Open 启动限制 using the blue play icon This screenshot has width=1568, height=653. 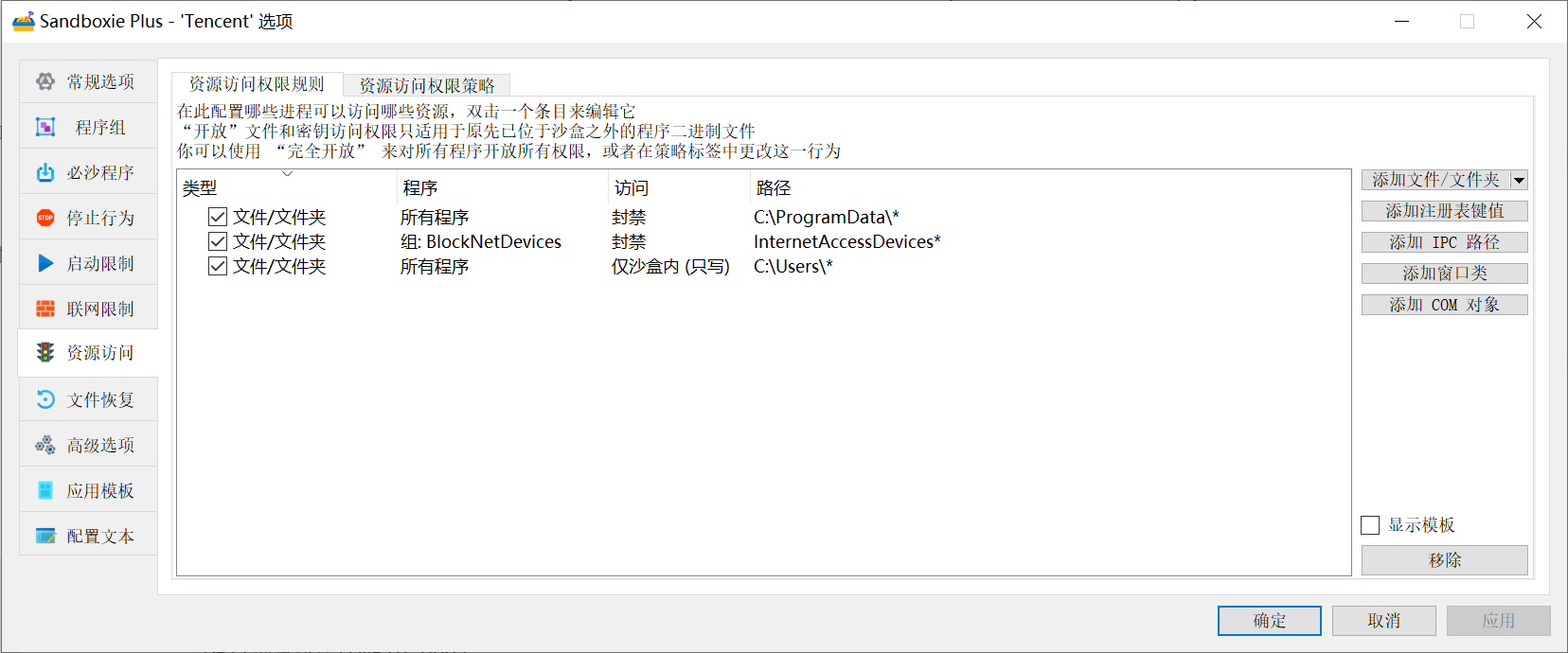[x=45, y=263]
